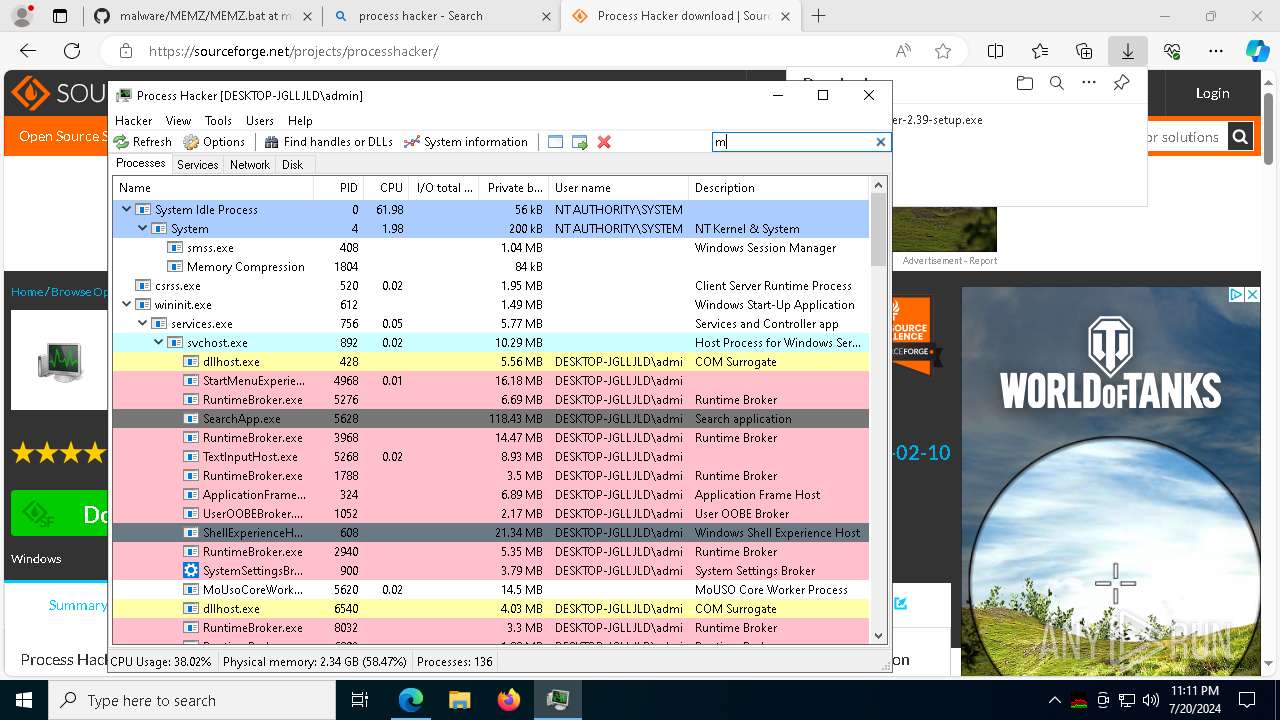This screenshot has width=1280, height=720.
Task: Open System information window
Action: (x=465, y=142)
